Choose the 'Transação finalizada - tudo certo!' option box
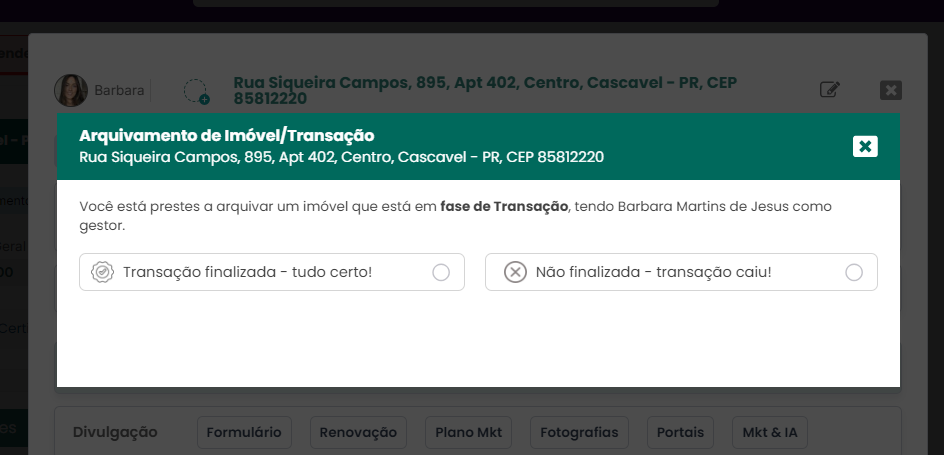This screenshot has width=944, height=455. (x=272, y=272)
